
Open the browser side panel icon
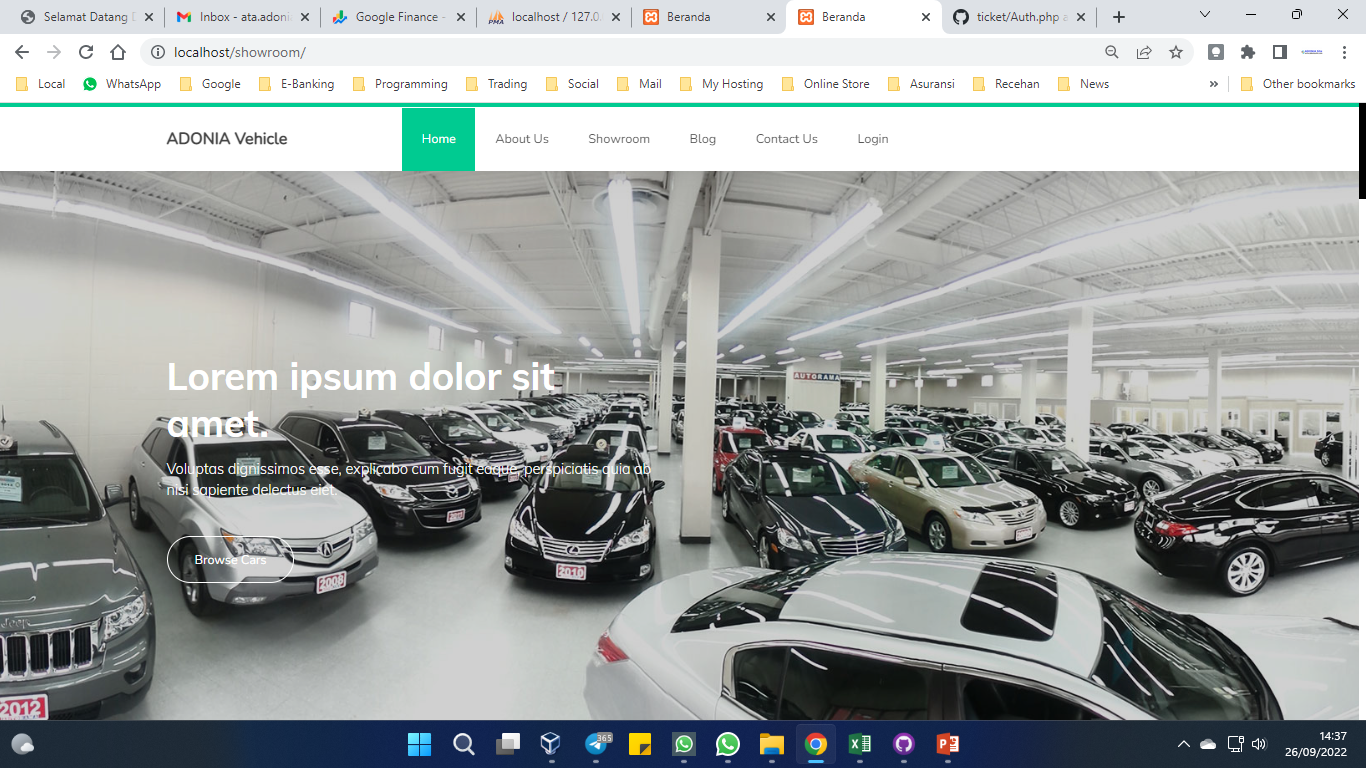(1280, 52)
